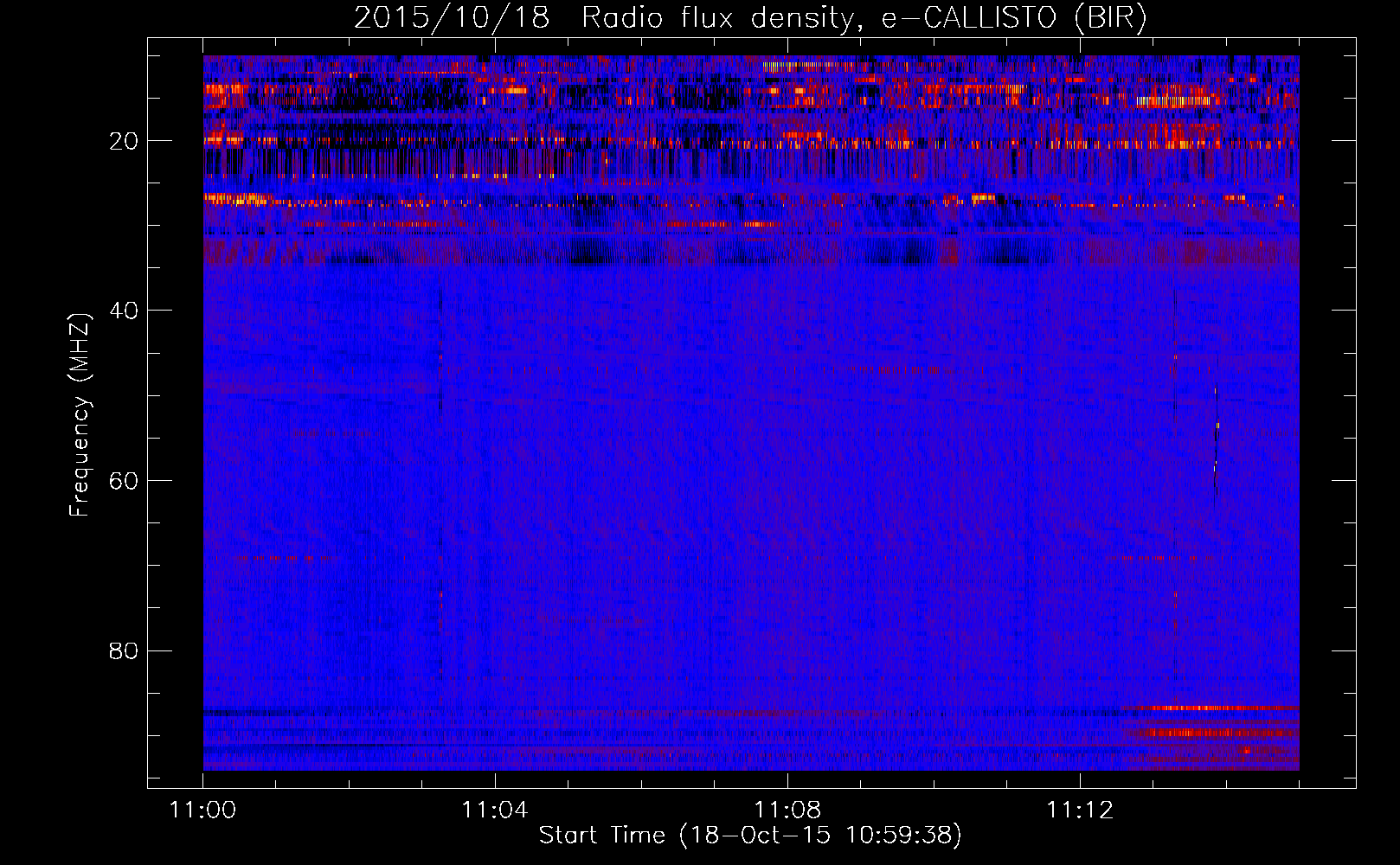Click the plot title '2015/10/18 Radio flux density, e-CALLISTO (BIR)'
Viewport: 1400px width, 865px height.
(750, 18)
